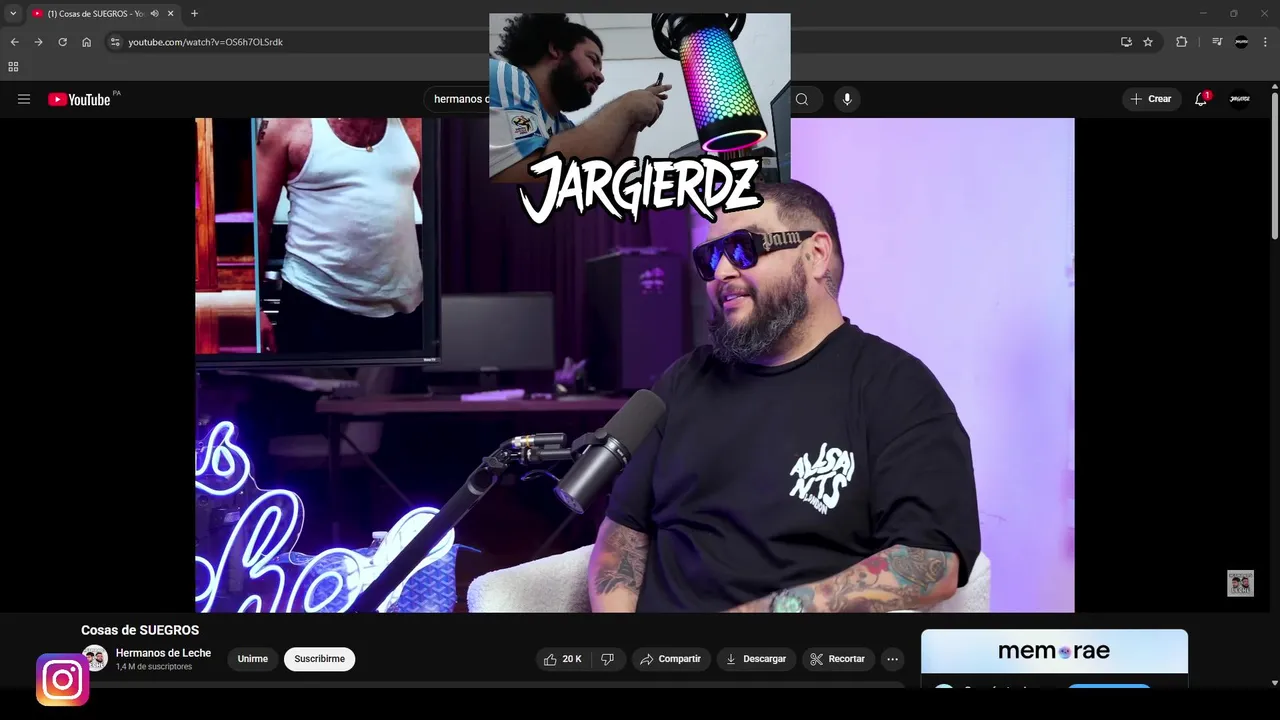Image resolution: width=1280 pixels, height=720 pixels.
Task: Expand the tab search dropdown arrow
Action: click(x=13, y=13)
